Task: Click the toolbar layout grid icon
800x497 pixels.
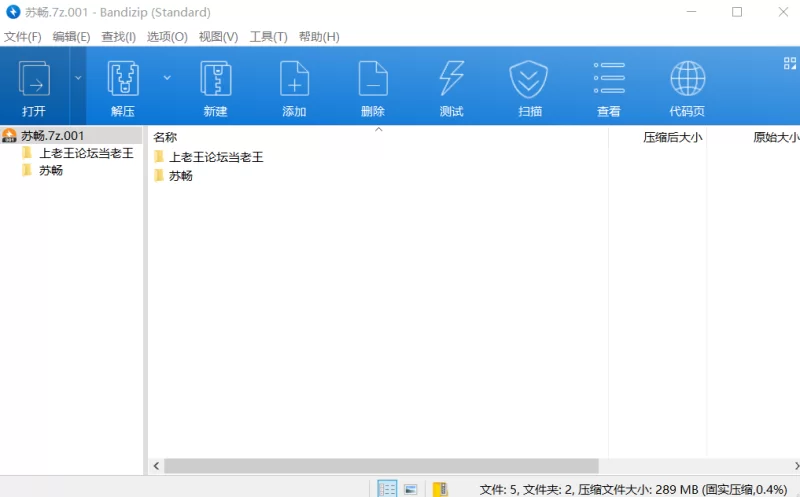Action: pyautogui.click(x=790, y=63)
